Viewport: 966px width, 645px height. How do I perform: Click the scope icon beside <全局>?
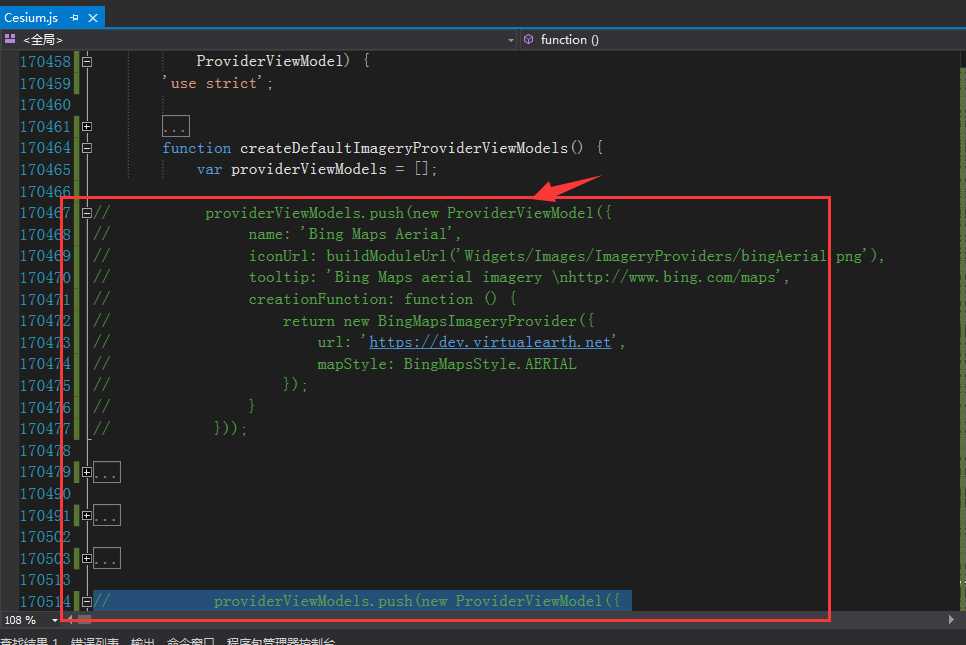point(10,39)
